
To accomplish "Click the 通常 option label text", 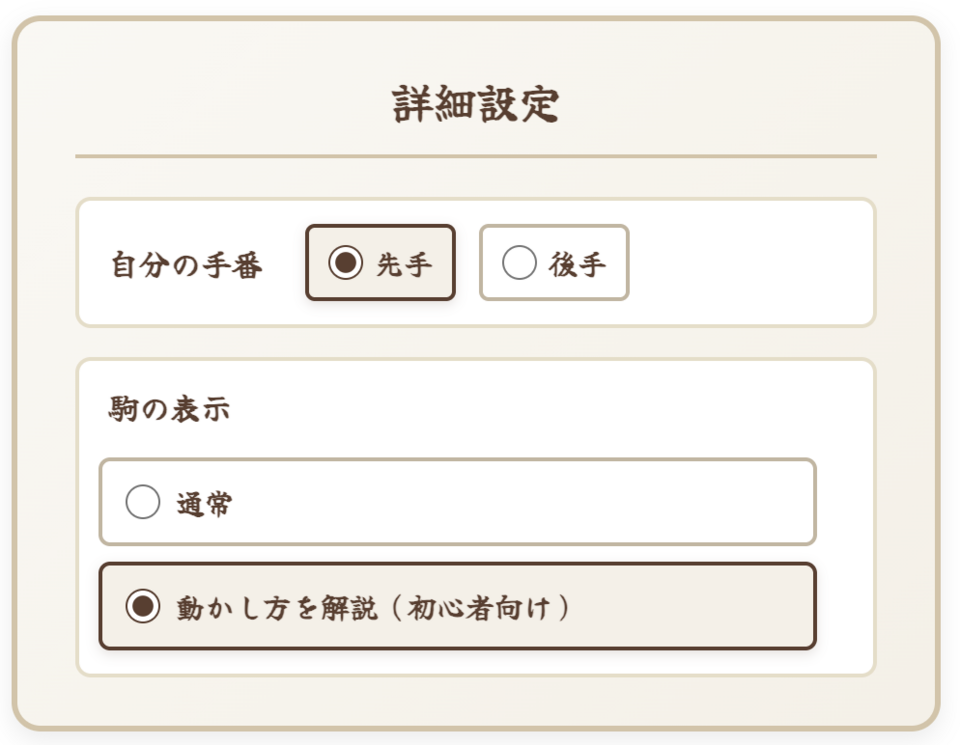I will 204,503.
